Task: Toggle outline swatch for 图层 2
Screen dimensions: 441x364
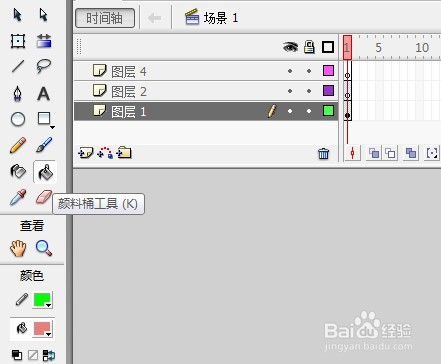Action: click(x=328, y=91)
